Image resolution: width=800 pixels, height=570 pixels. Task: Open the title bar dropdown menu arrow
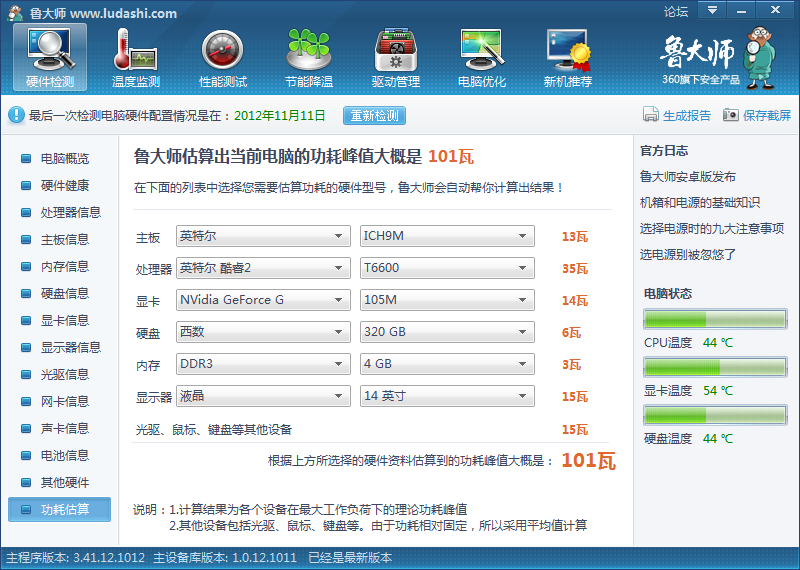[x=712, y=10]
